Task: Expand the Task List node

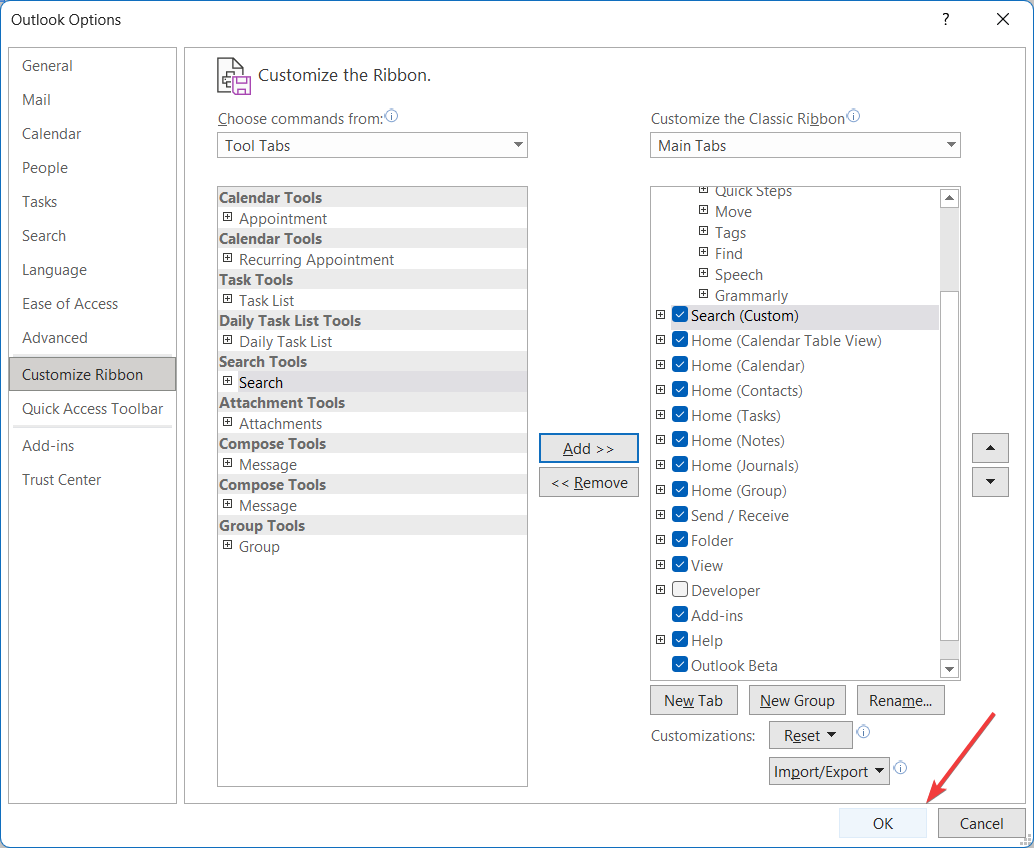Action: (228, 299)
